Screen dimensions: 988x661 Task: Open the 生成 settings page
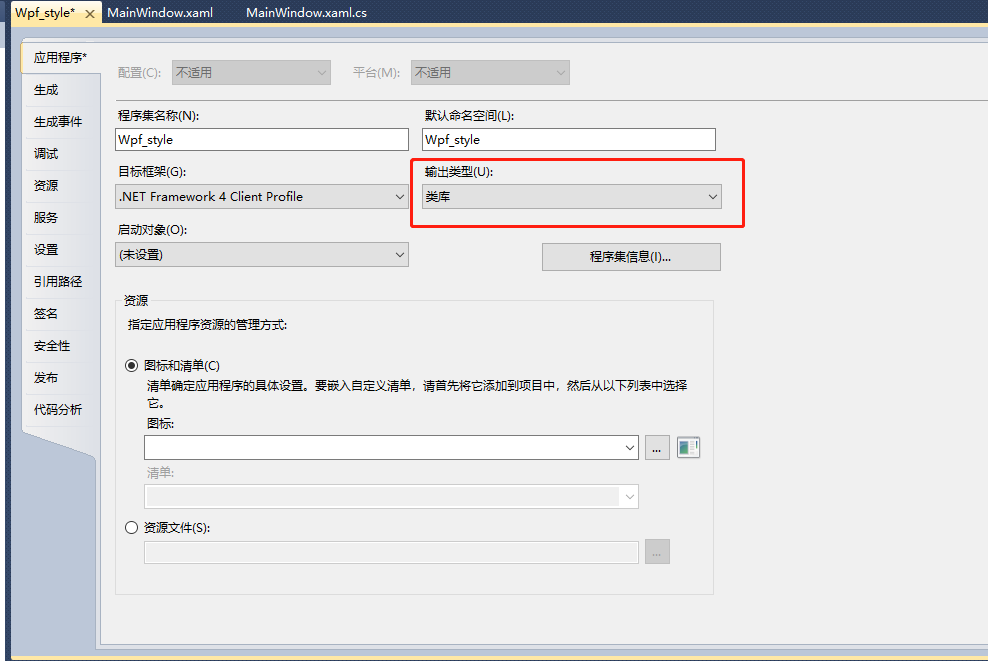coord(45,89)
